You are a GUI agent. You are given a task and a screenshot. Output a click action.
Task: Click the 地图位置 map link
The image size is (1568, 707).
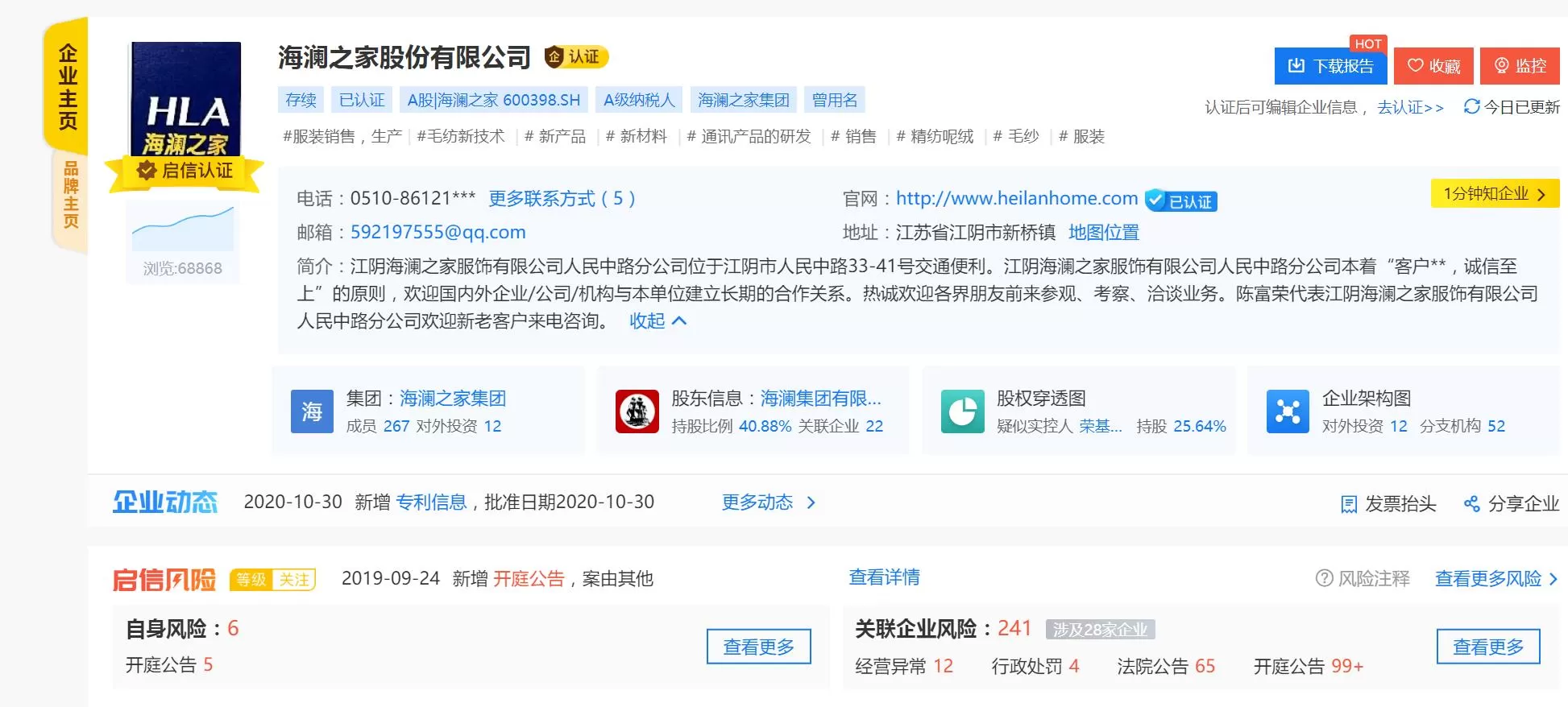tap(1103, 233)
